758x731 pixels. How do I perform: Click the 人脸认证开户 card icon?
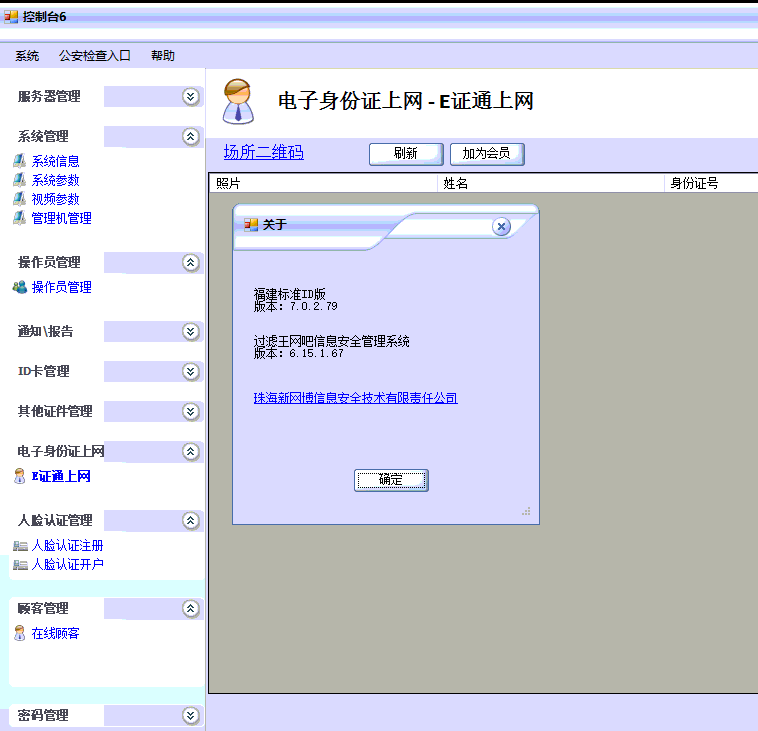(x=20, y=565)
